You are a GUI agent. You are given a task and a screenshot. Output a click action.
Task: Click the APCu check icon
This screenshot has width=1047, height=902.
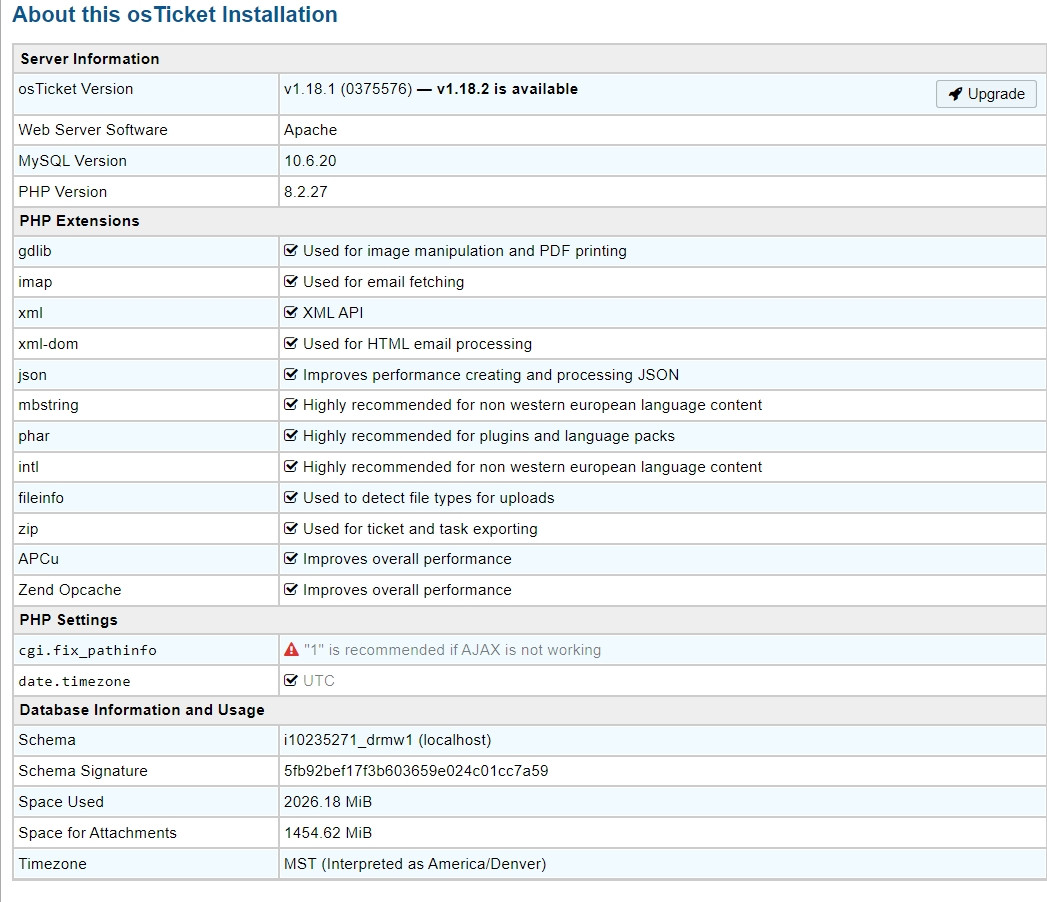(x=290, y=558)
